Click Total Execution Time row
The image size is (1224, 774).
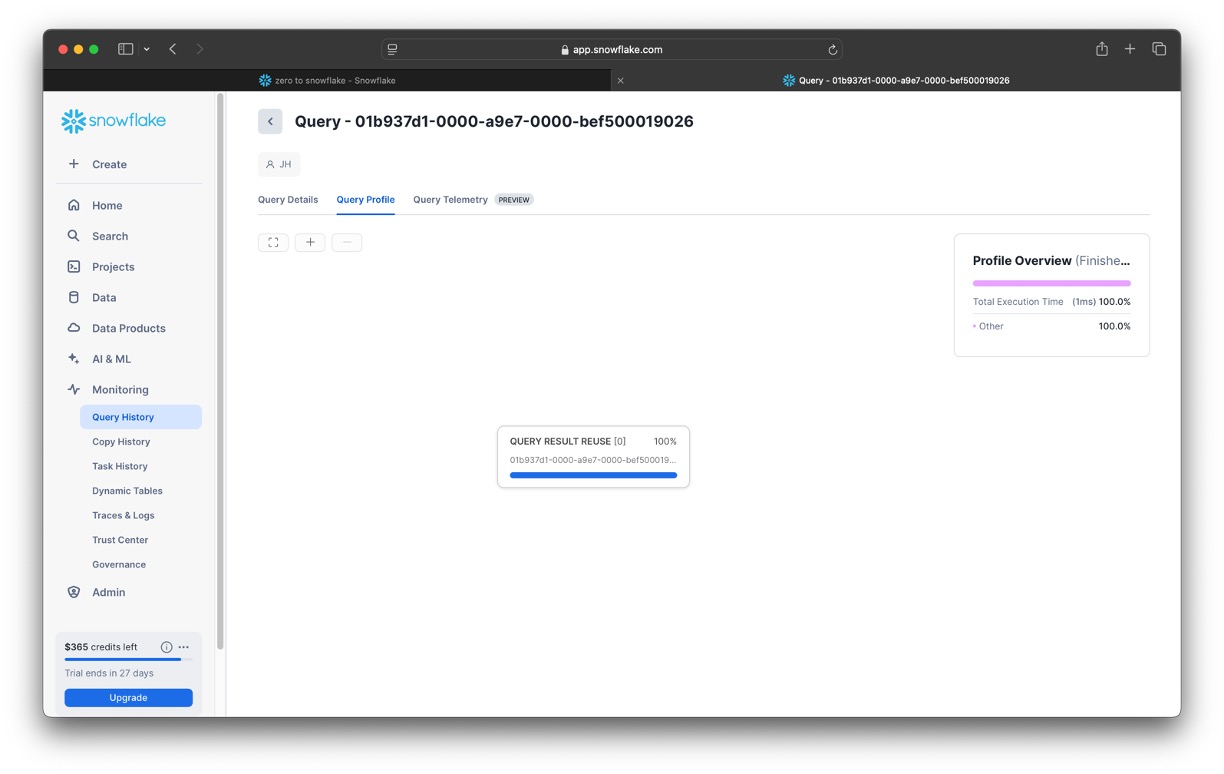[1051, 302]
